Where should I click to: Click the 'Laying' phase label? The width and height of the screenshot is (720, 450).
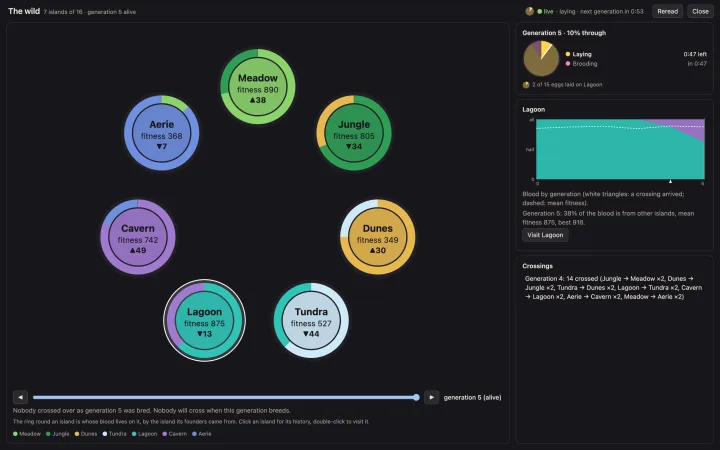click(582, 54)
